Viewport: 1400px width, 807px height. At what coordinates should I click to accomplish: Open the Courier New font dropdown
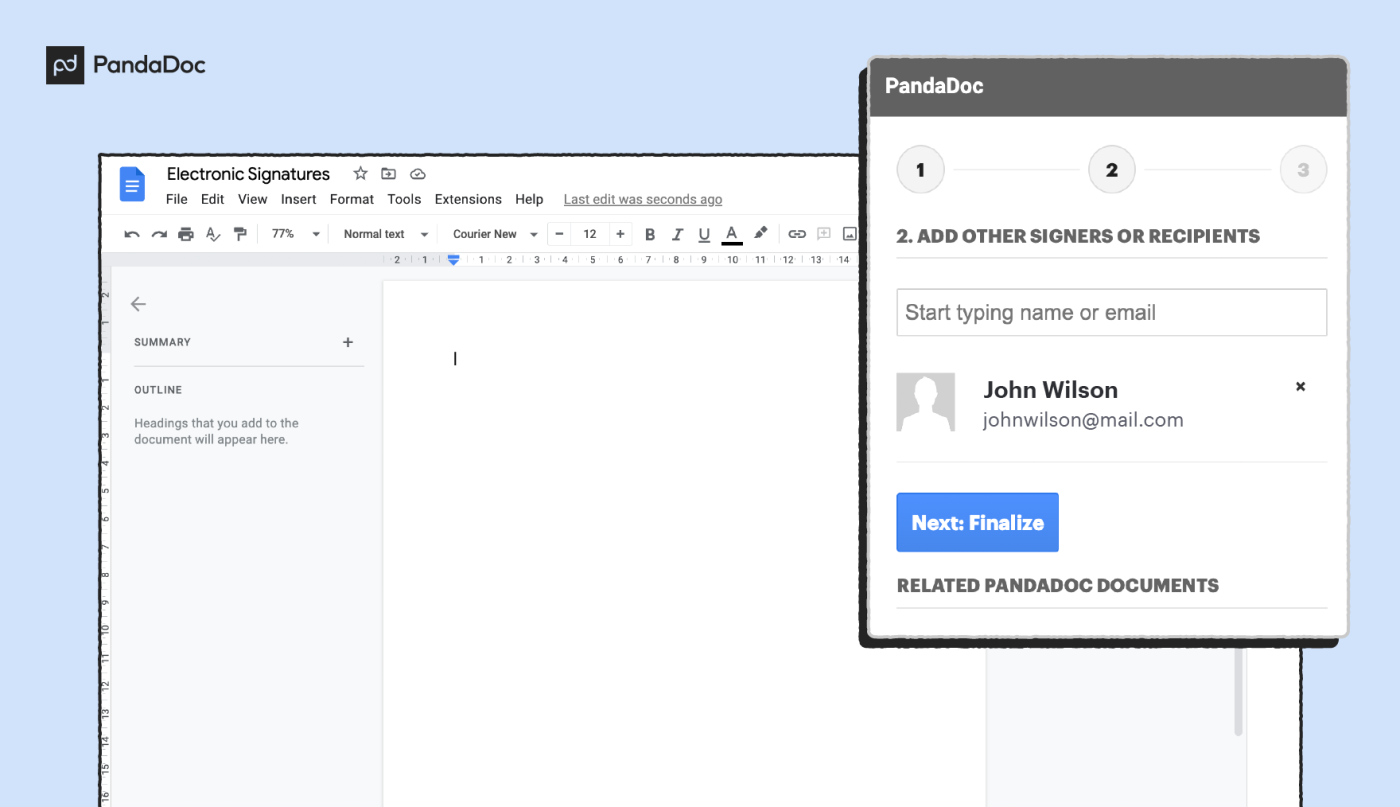495,234
